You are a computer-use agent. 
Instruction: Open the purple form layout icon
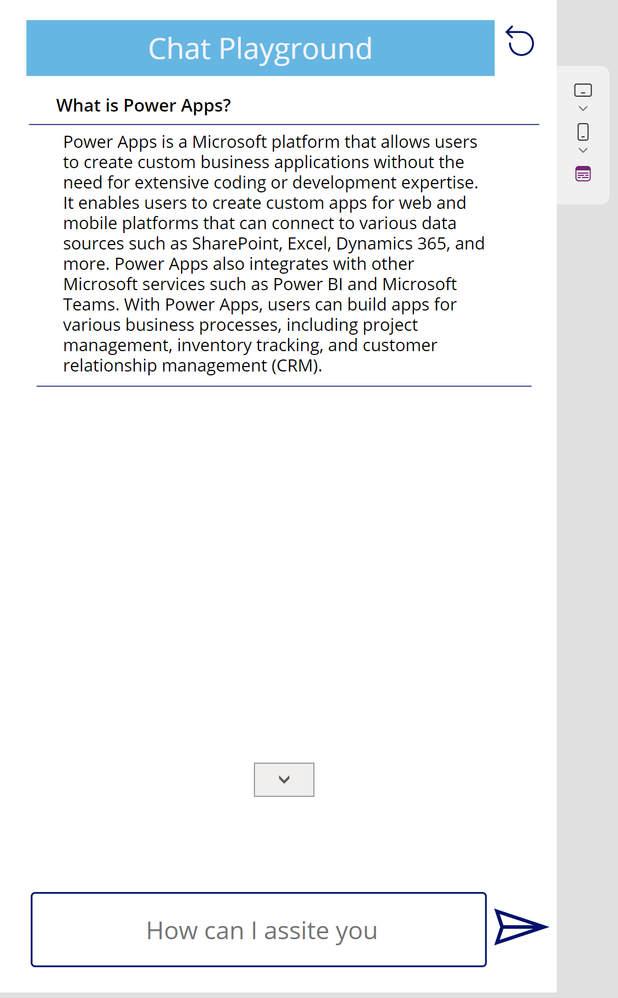[583, 174]
